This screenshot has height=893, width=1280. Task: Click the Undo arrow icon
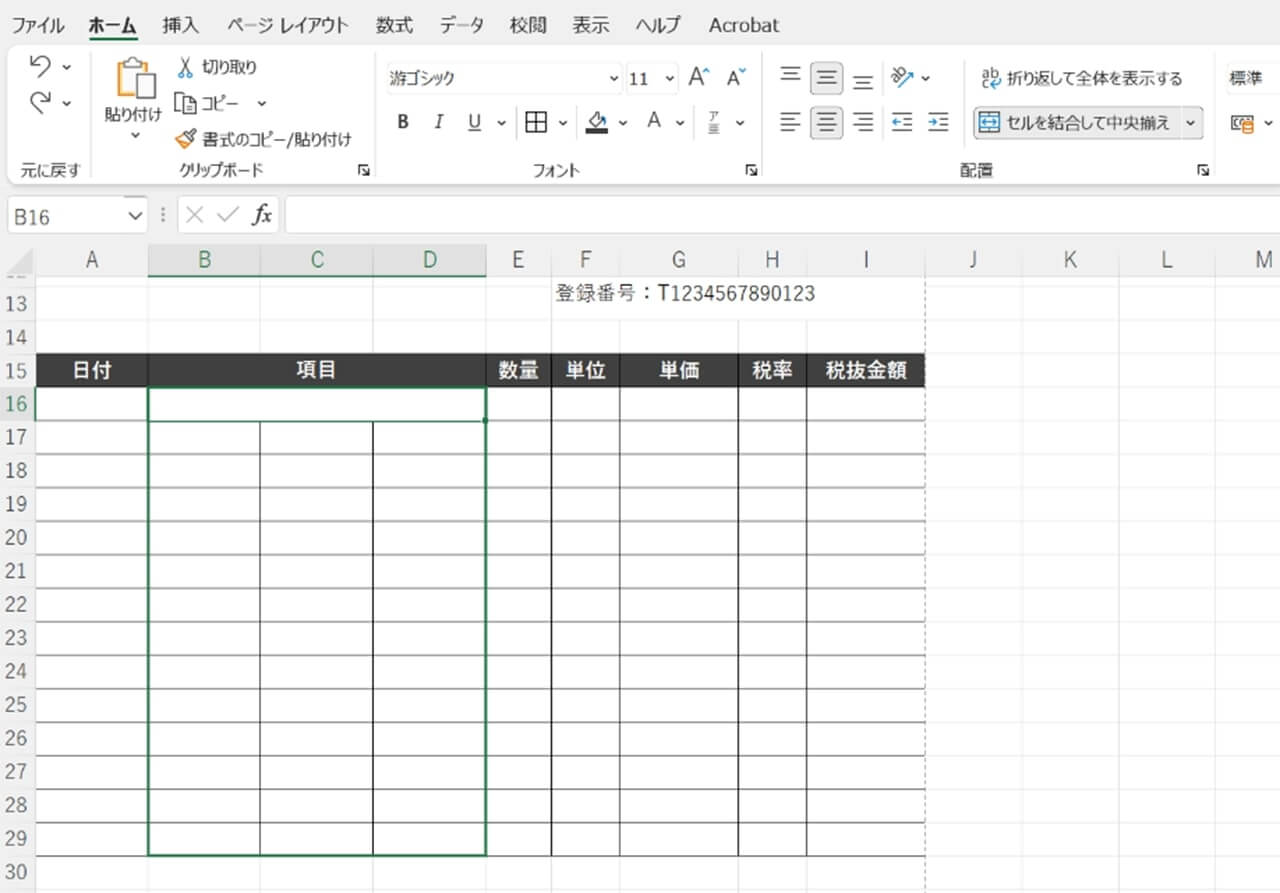(41, 66)
